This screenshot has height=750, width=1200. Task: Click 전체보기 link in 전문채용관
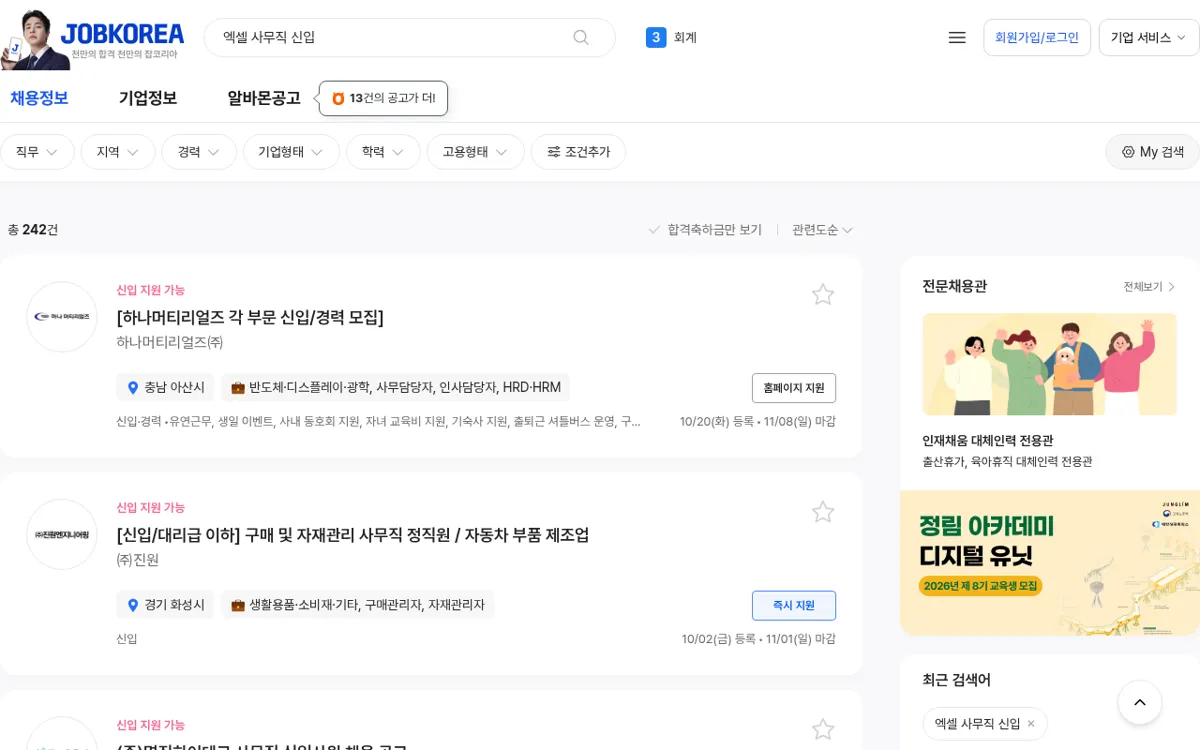point(1149,287)
